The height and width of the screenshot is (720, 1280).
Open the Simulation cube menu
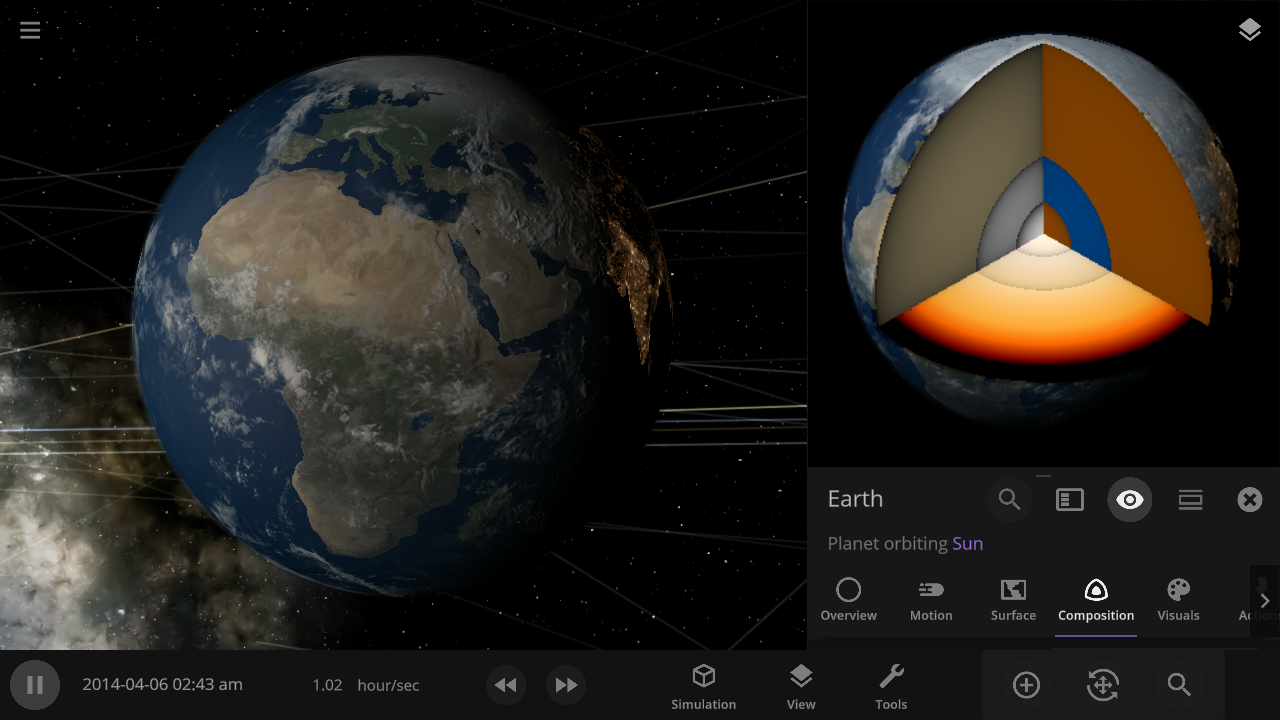tap(704, 686)
